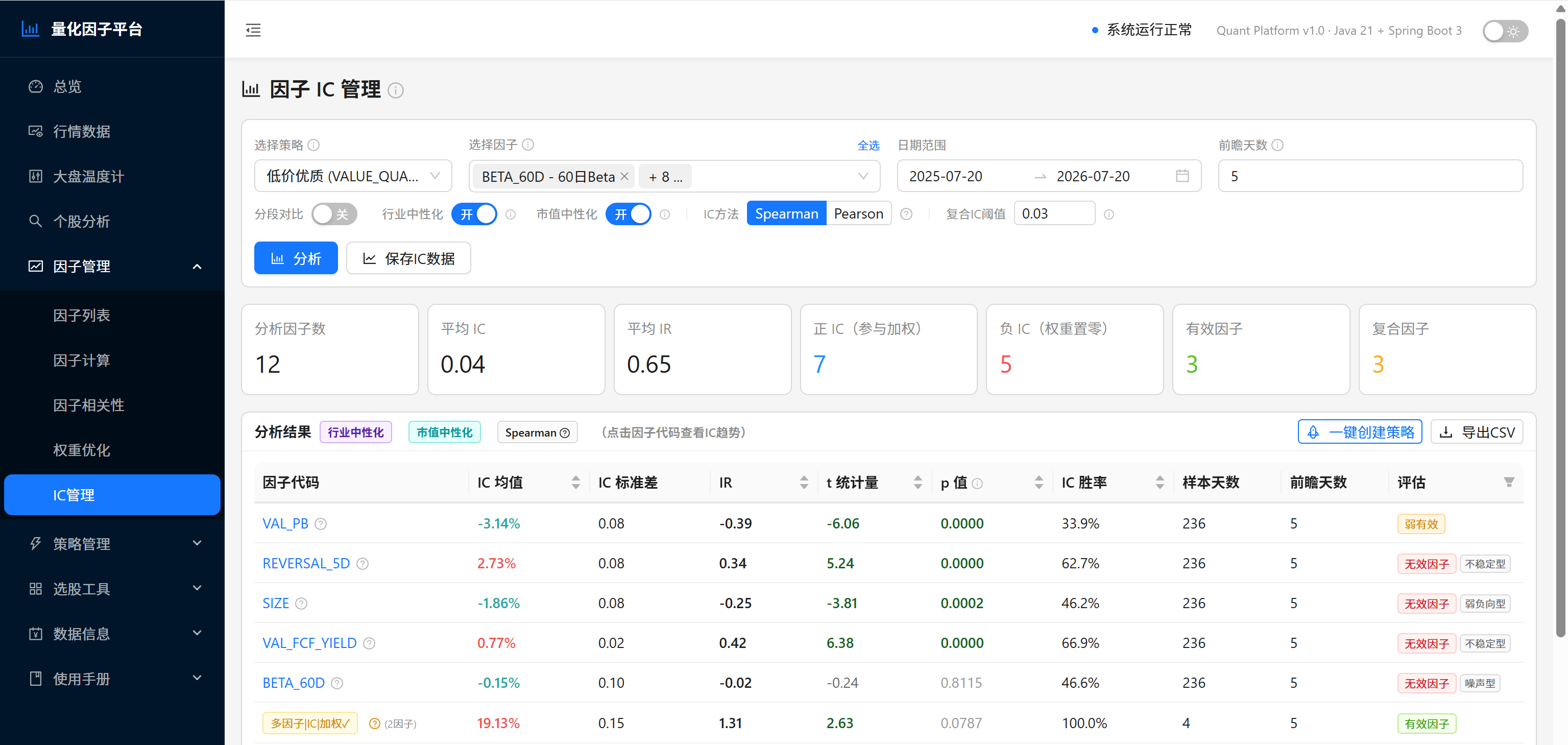Click the info icon in p 值 header

pos(977,483)
